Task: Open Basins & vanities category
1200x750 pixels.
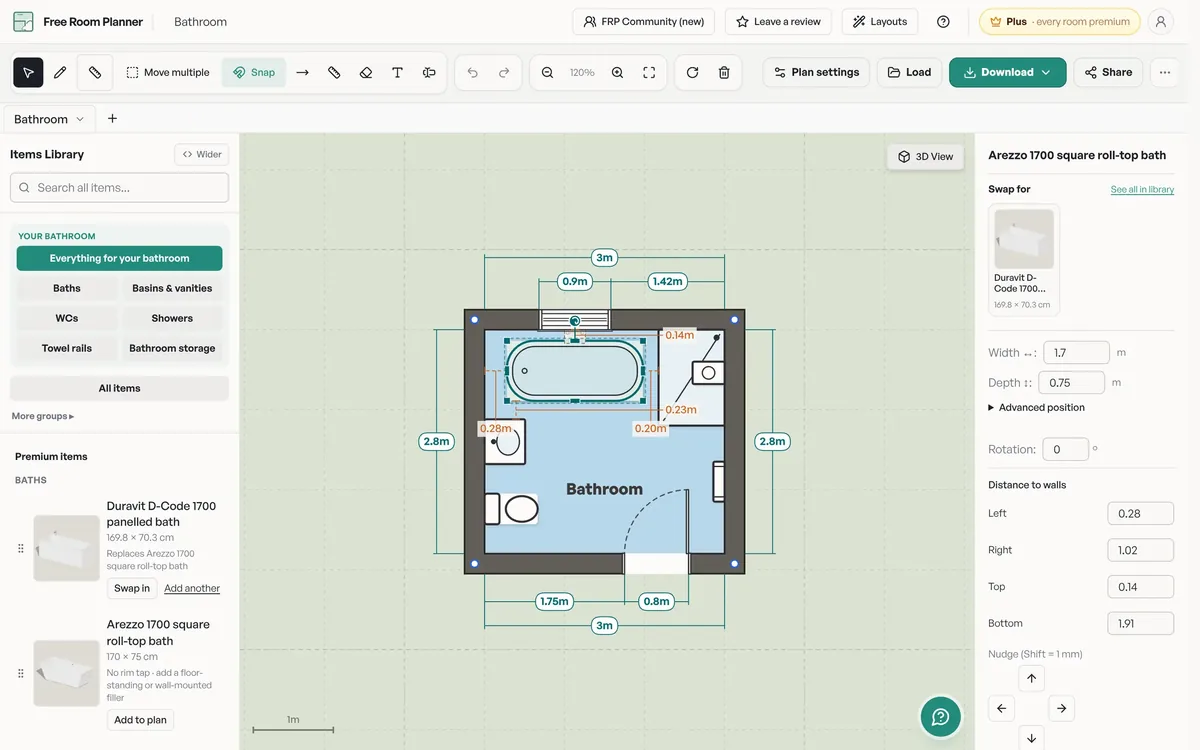Action: click(172, 288)
